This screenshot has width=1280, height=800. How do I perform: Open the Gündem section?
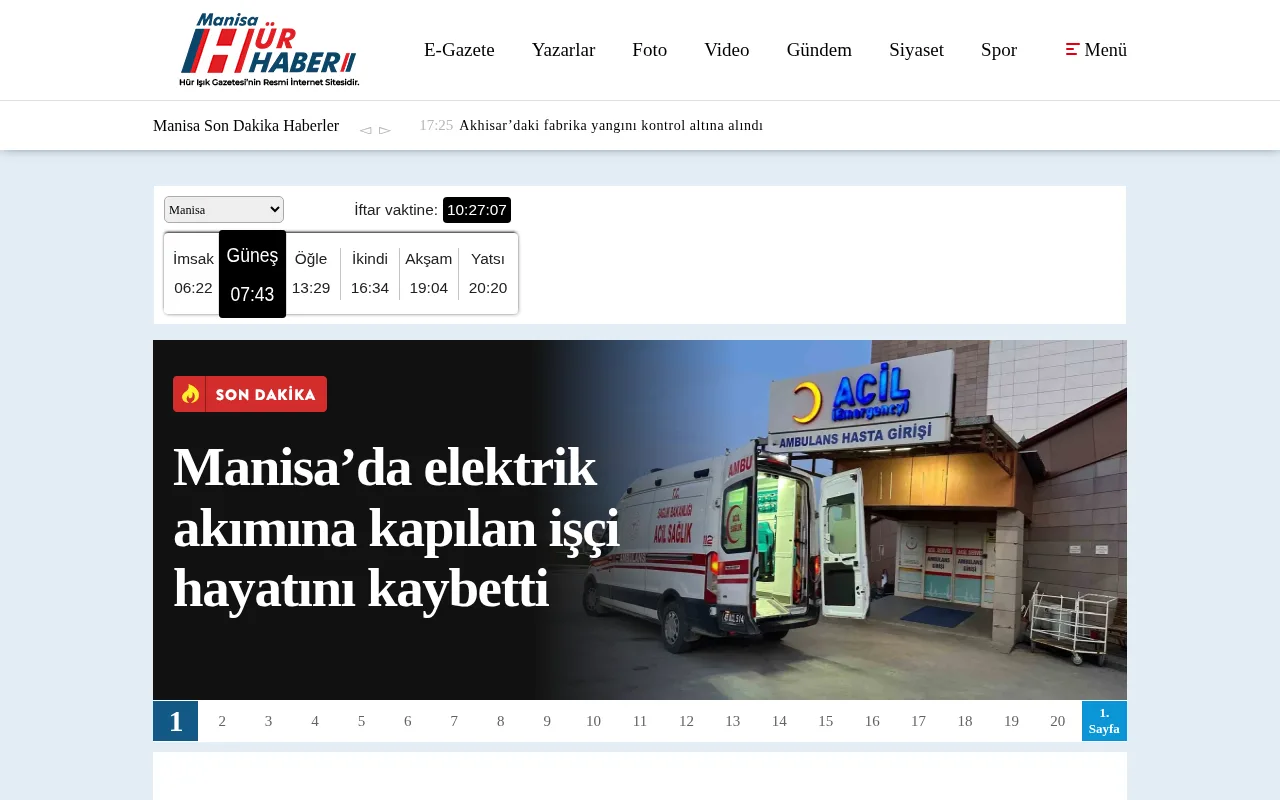pyautogui.click(x=819, y=49)
